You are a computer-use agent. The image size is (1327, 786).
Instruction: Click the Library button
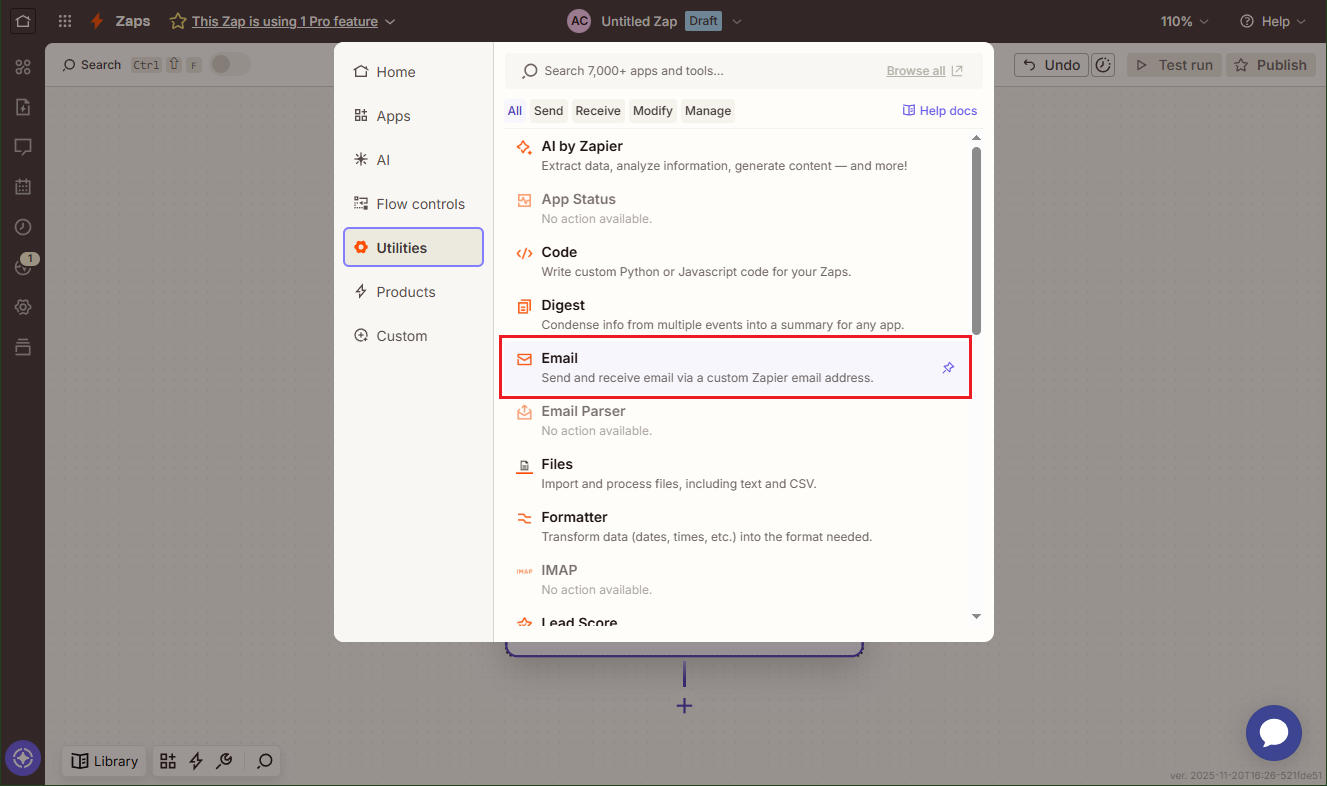coord(105,761)
